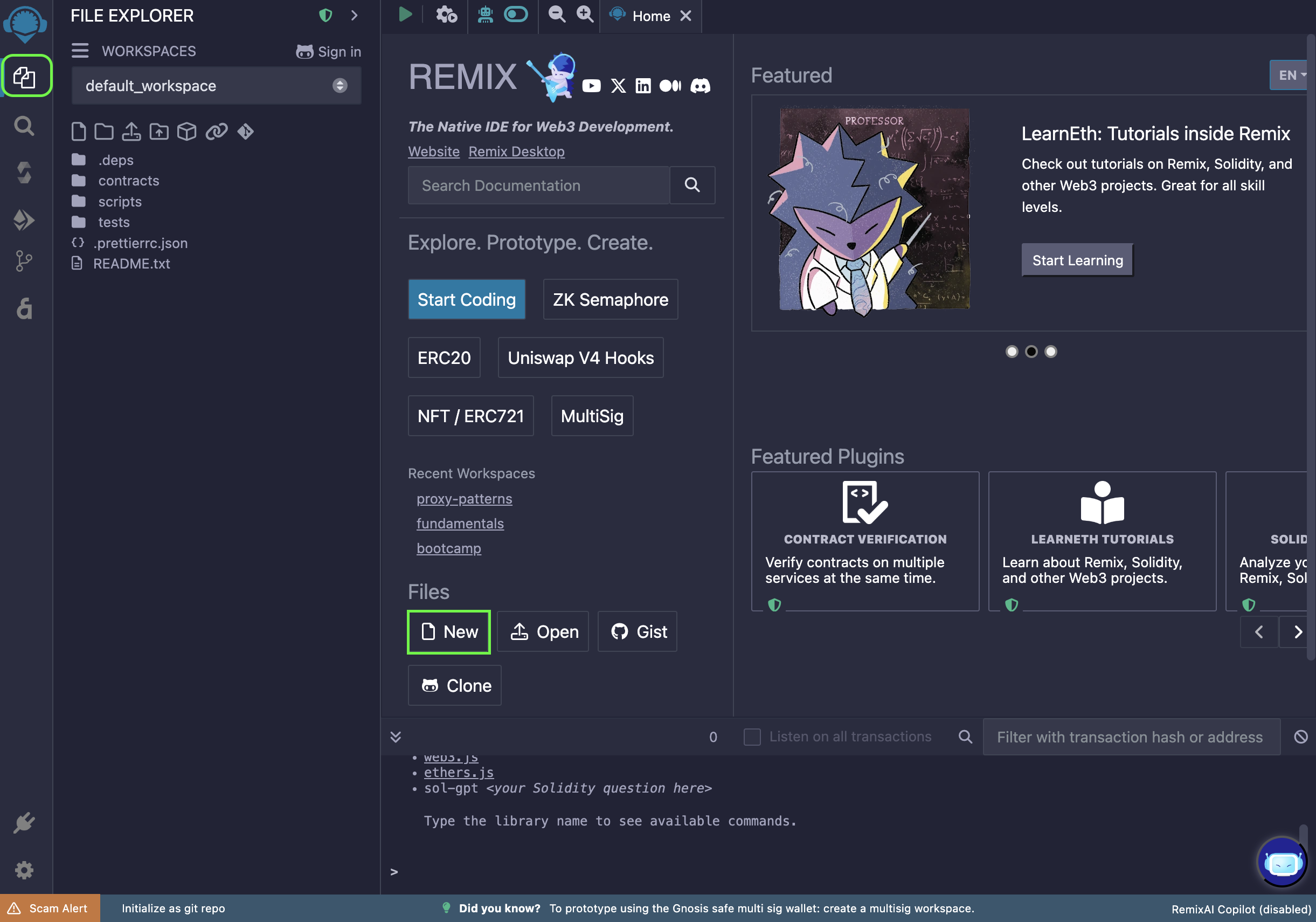The width and height of the screenshot is (1316, 922).
Task: Click transaction hash filter input
Action: pyautogui.click(x=1132, y=737)
